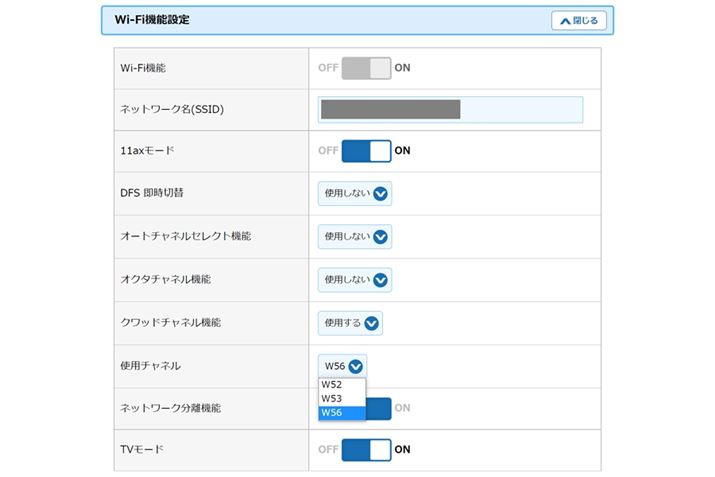The image size is (715, 477).
Task: Click the chevron arrow in オートチャネルセレクト機能 dropdown
Action: pyautogui.click(x=380, y=237)
